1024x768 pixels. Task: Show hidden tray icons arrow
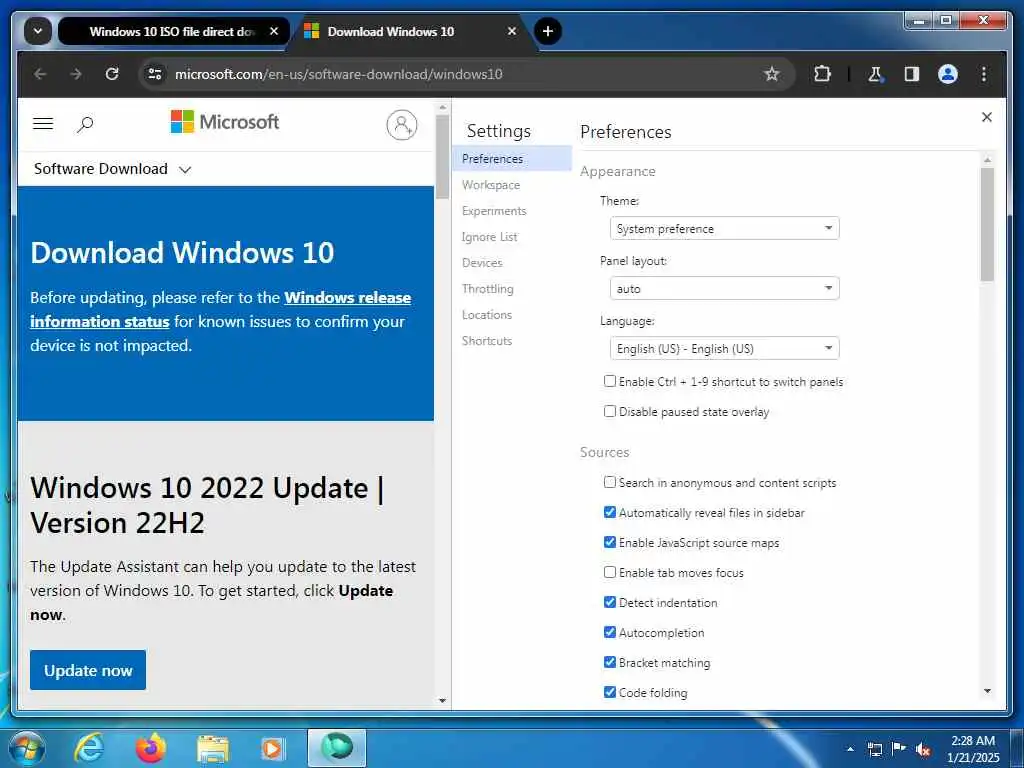click(x=850, y=749)
